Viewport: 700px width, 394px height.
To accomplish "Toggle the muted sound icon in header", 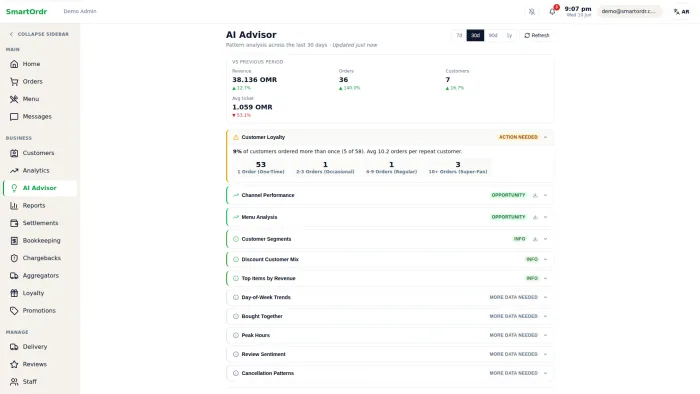I will click(532, 12).
